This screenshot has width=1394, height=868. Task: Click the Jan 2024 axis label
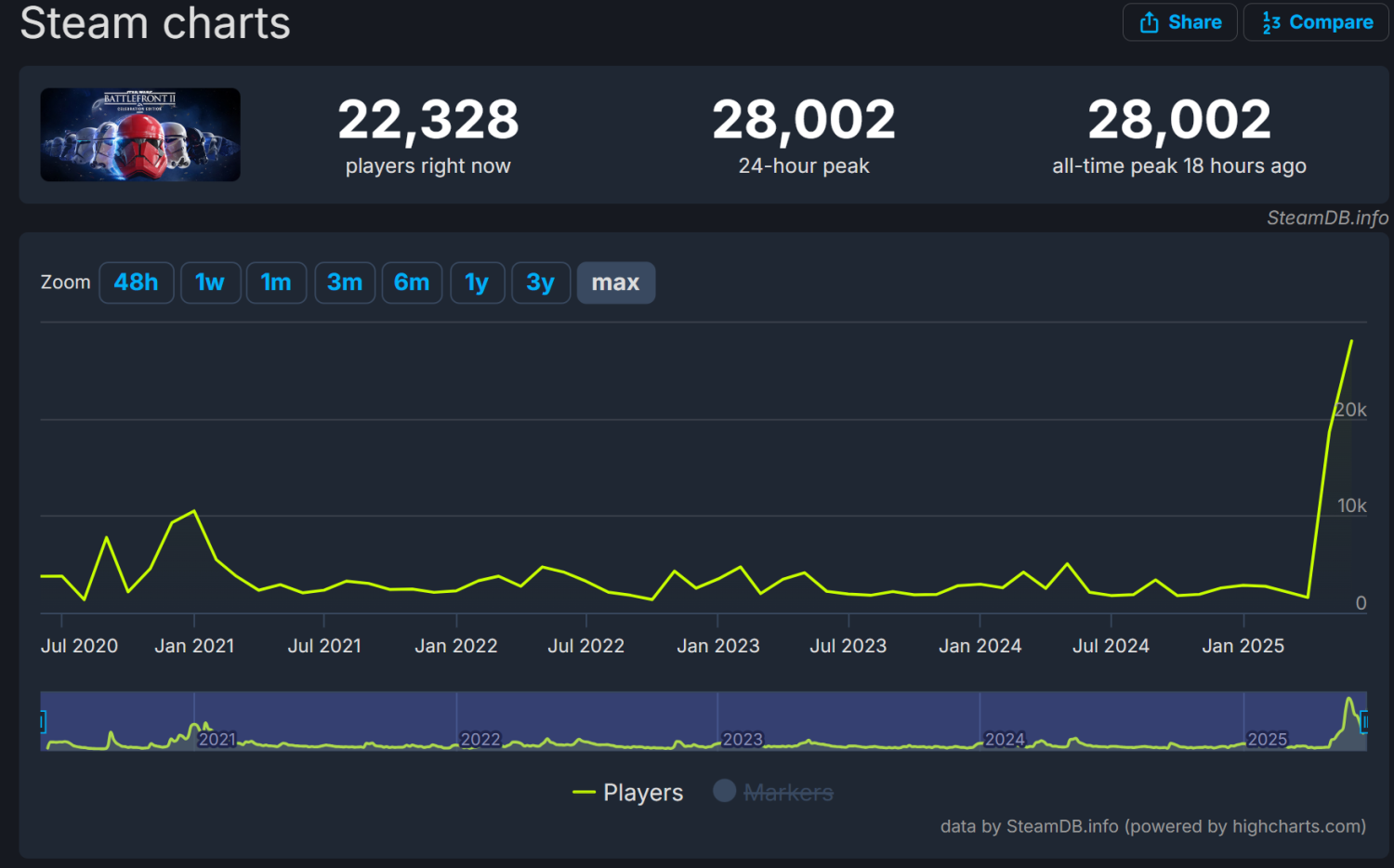pos(980,646)
